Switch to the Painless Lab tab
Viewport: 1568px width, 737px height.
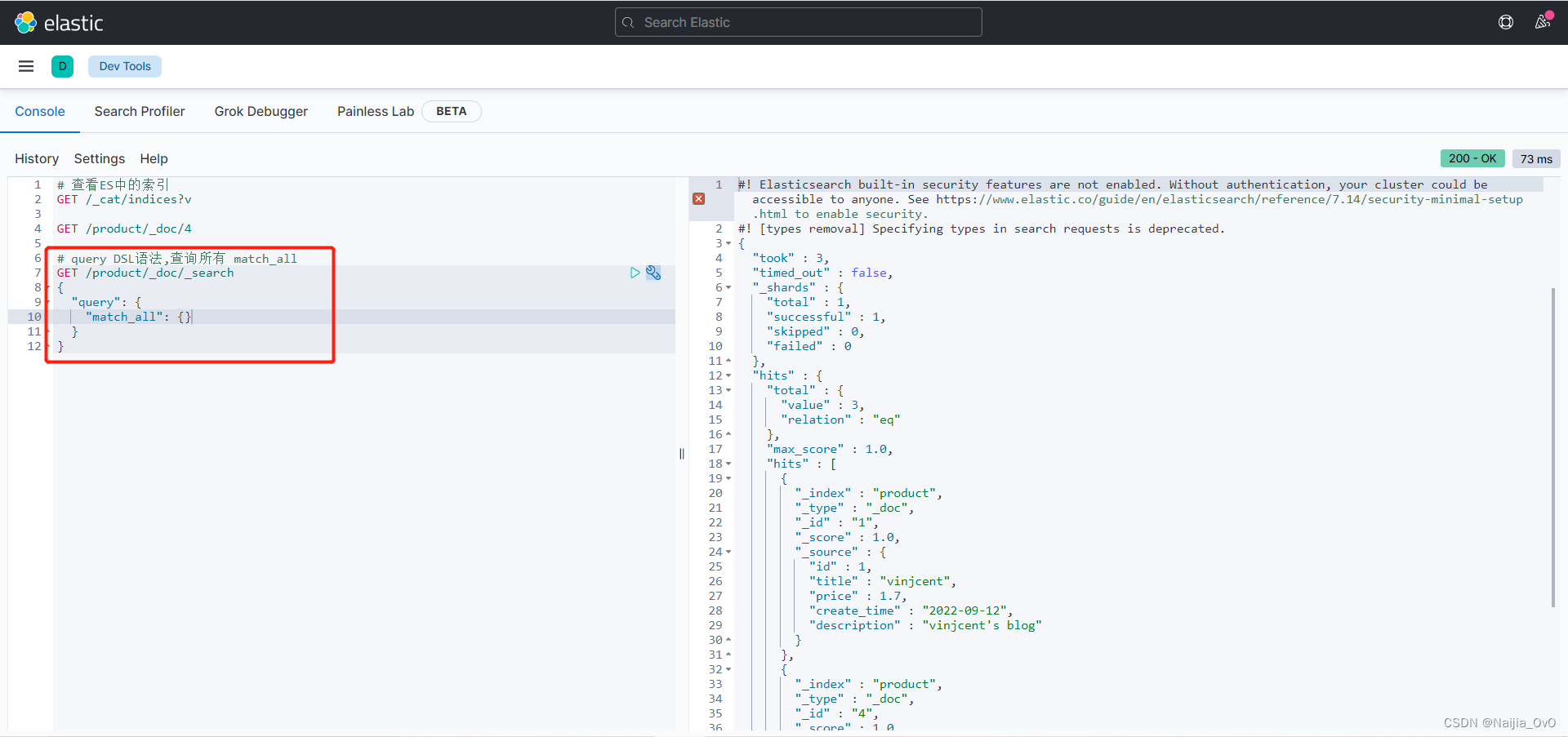point(376,111)
